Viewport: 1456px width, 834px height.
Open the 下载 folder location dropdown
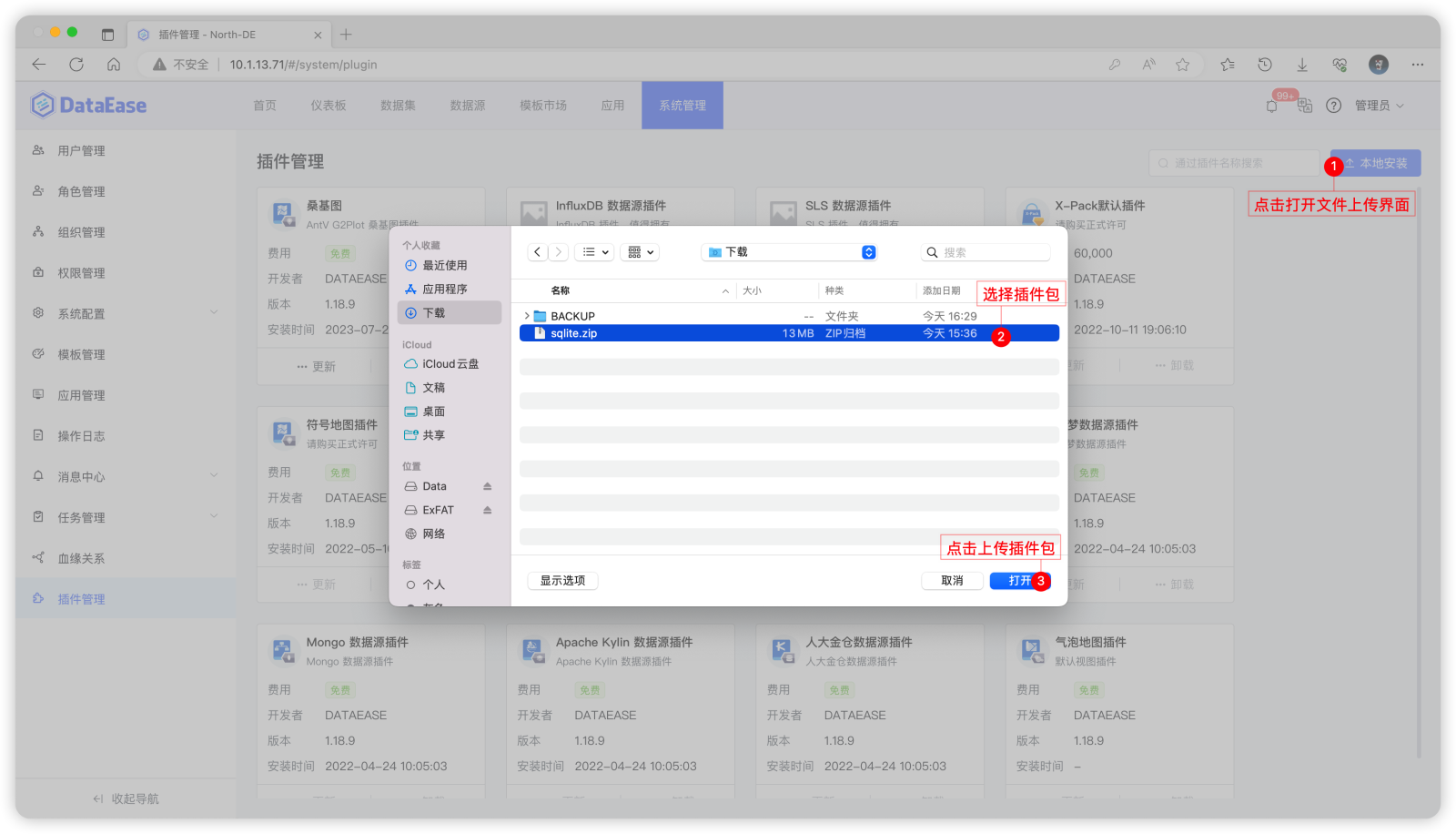pyautogui.click(x=791, y=252)
